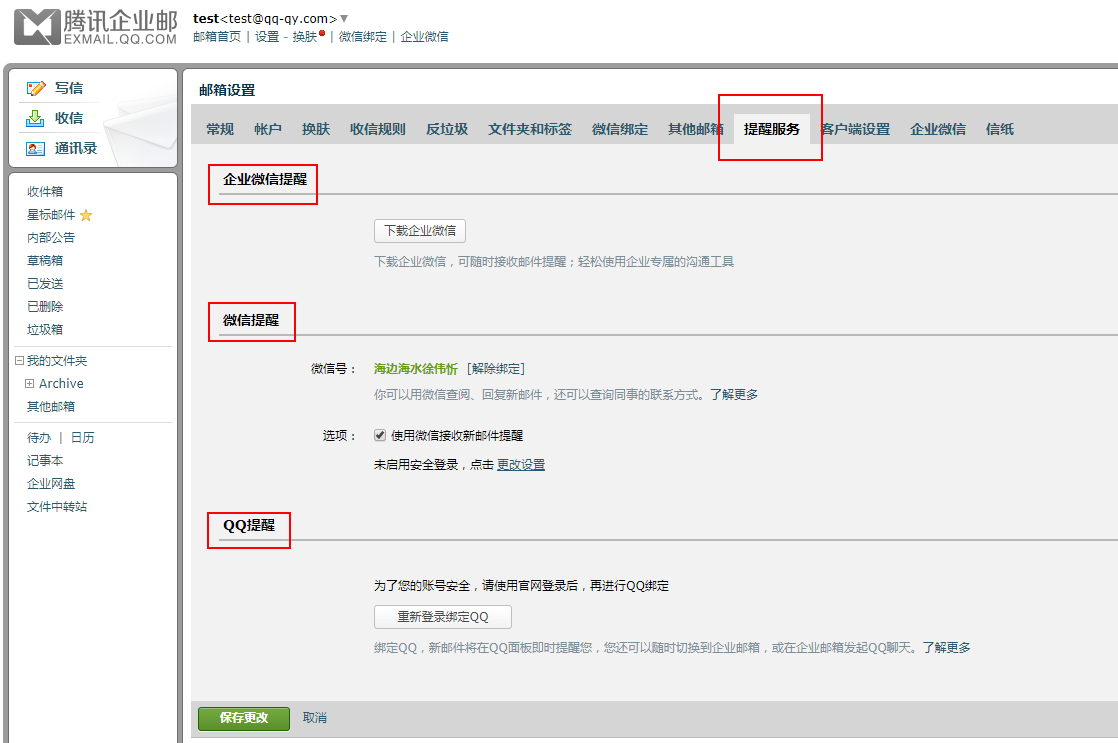This screenshot has height=743, width=1118.
Task: Open the 收信规则 tab
Action: coord(378,129)
